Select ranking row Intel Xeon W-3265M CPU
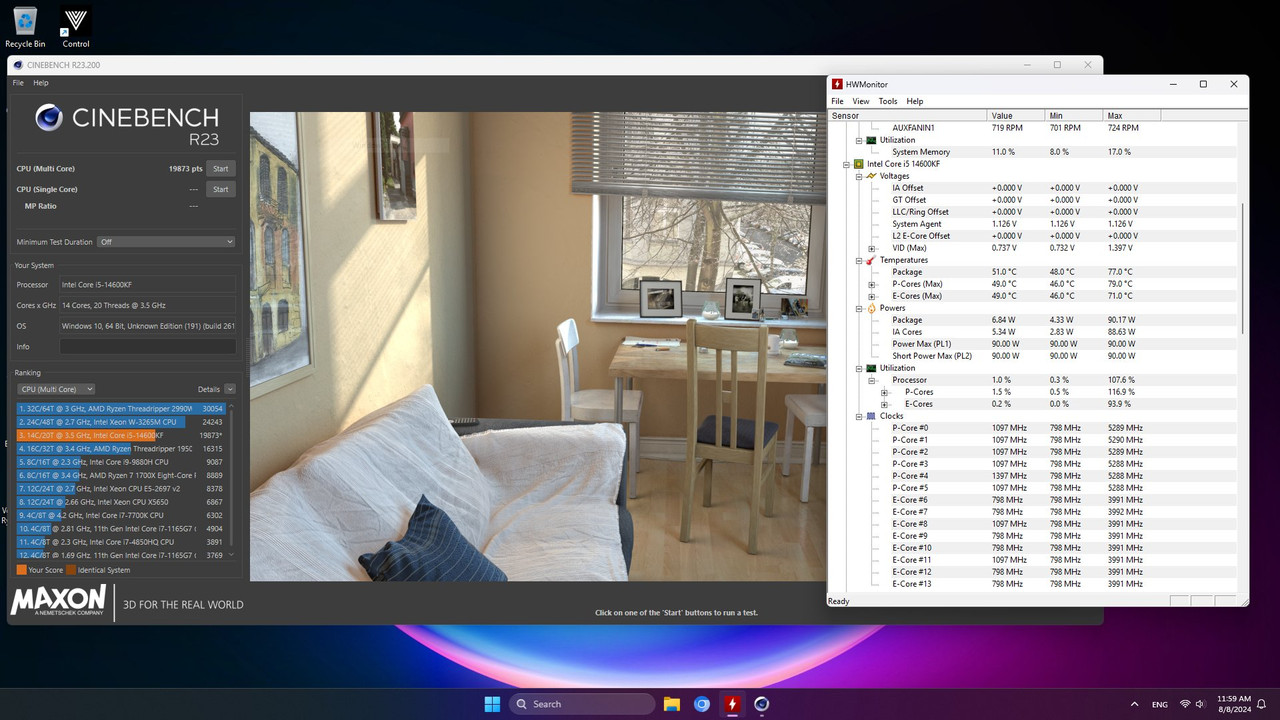Screen dimensions: 1280x720 point(122,422)
